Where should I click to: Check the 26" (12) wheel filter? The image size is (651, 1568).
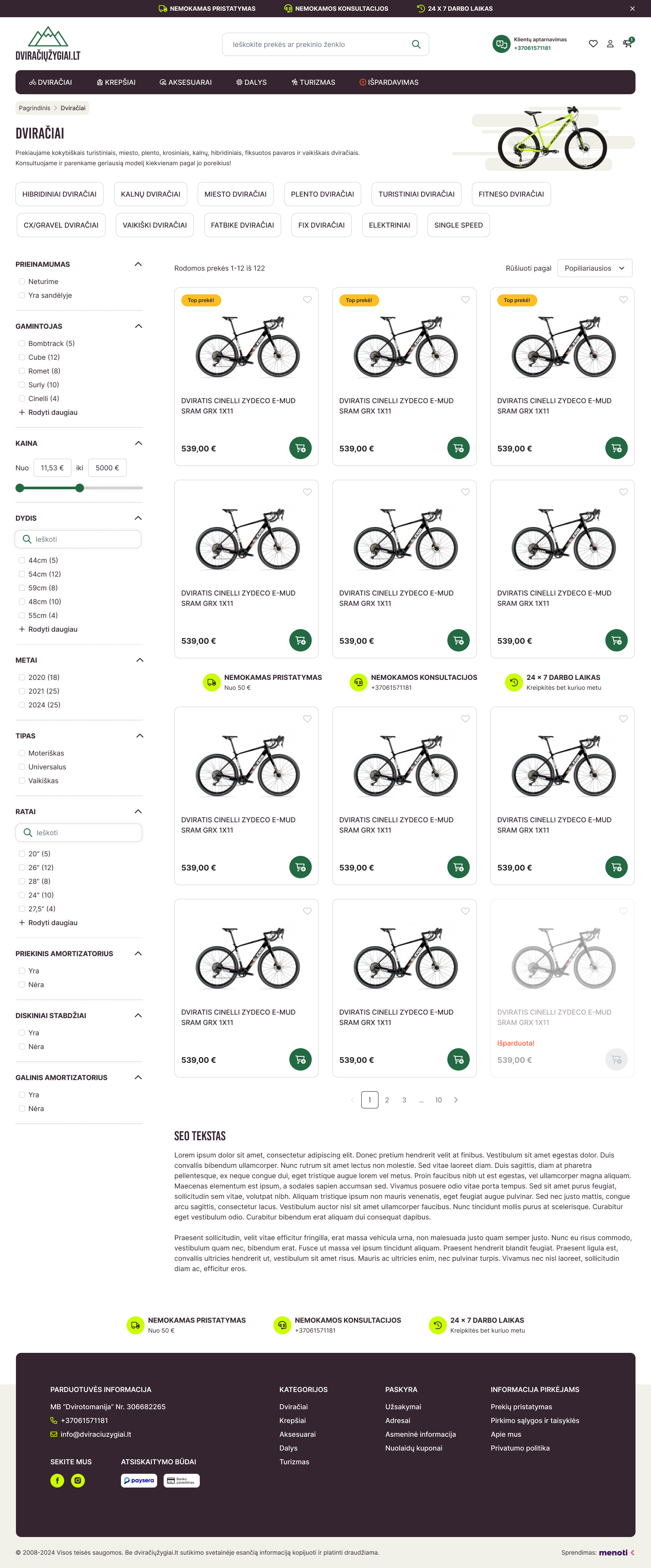point(22,867)
